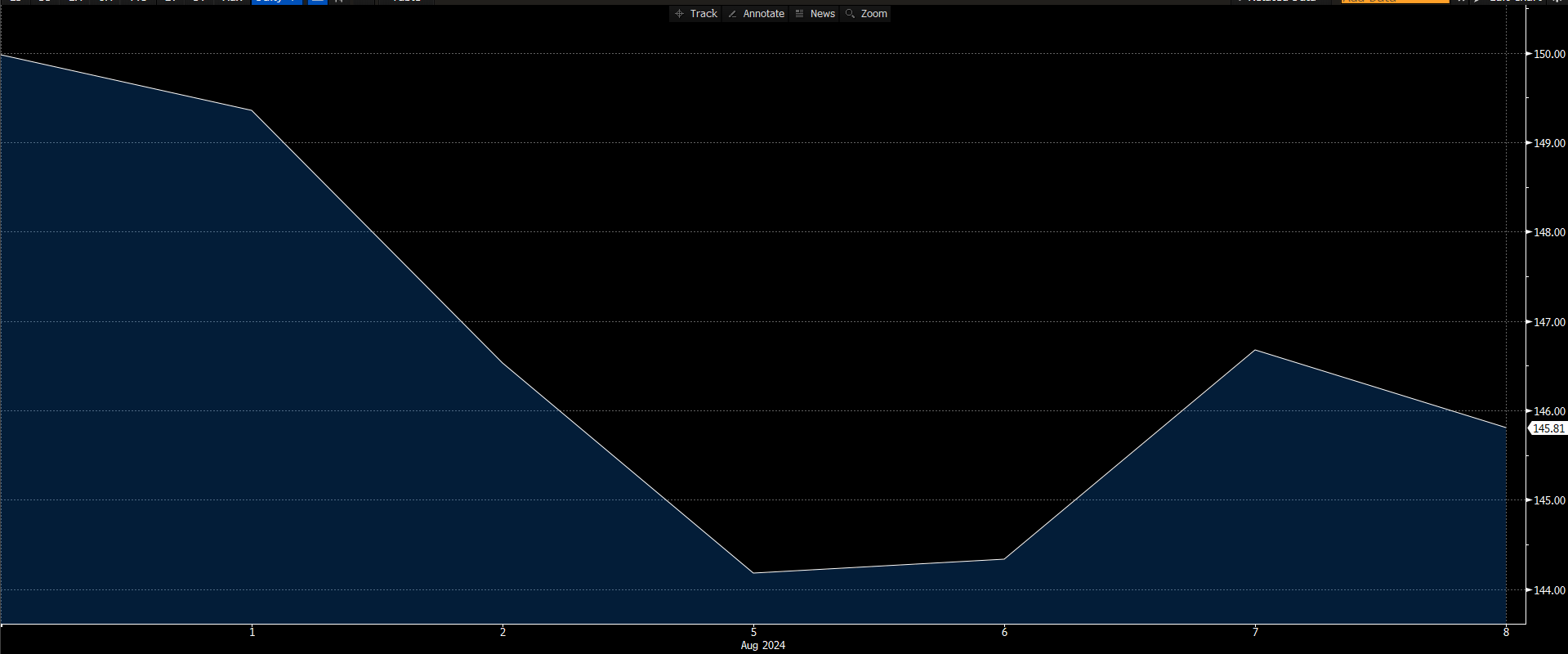
Task: Click the 150.00 y-axis label
Action: pos(1549,55)
